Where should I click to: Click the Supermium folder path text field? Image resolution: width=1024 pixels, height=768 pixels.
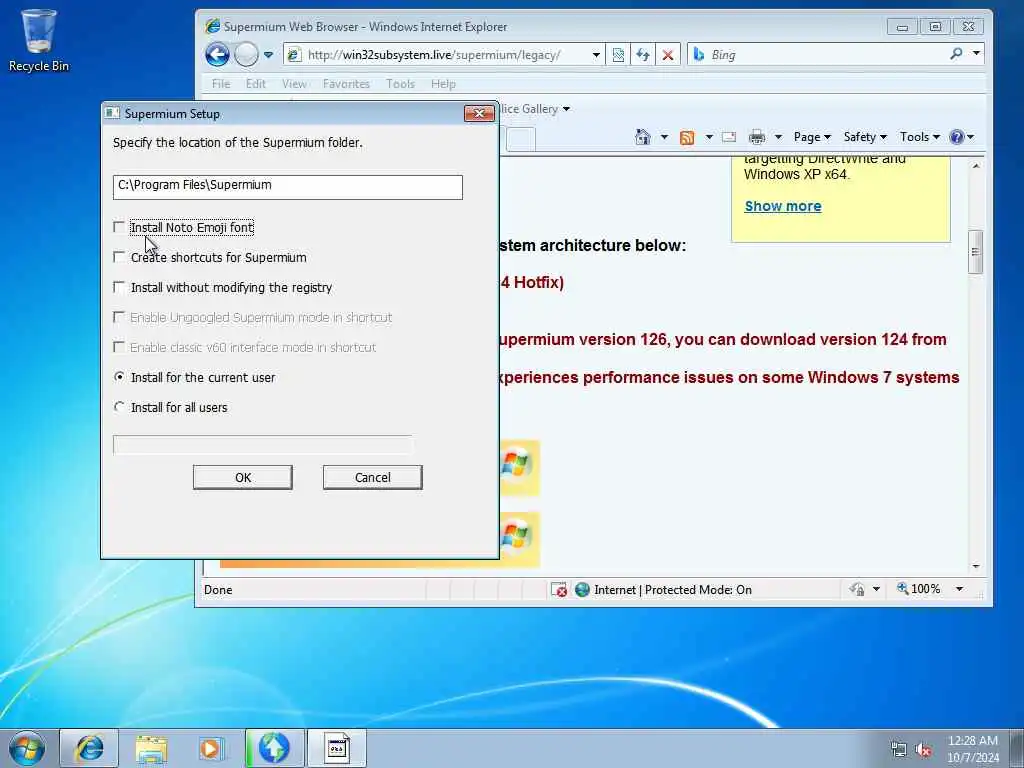coord(287,187)
